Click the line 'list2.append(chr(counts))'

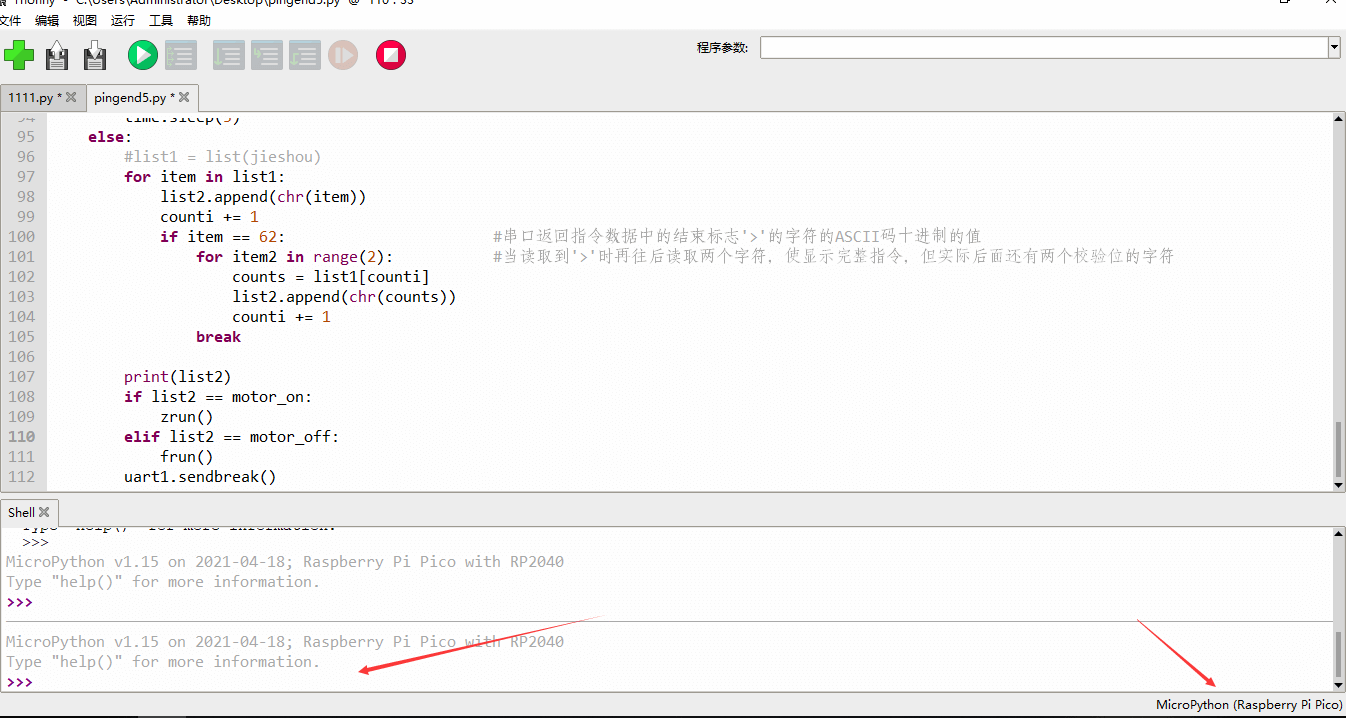point(344,296)
